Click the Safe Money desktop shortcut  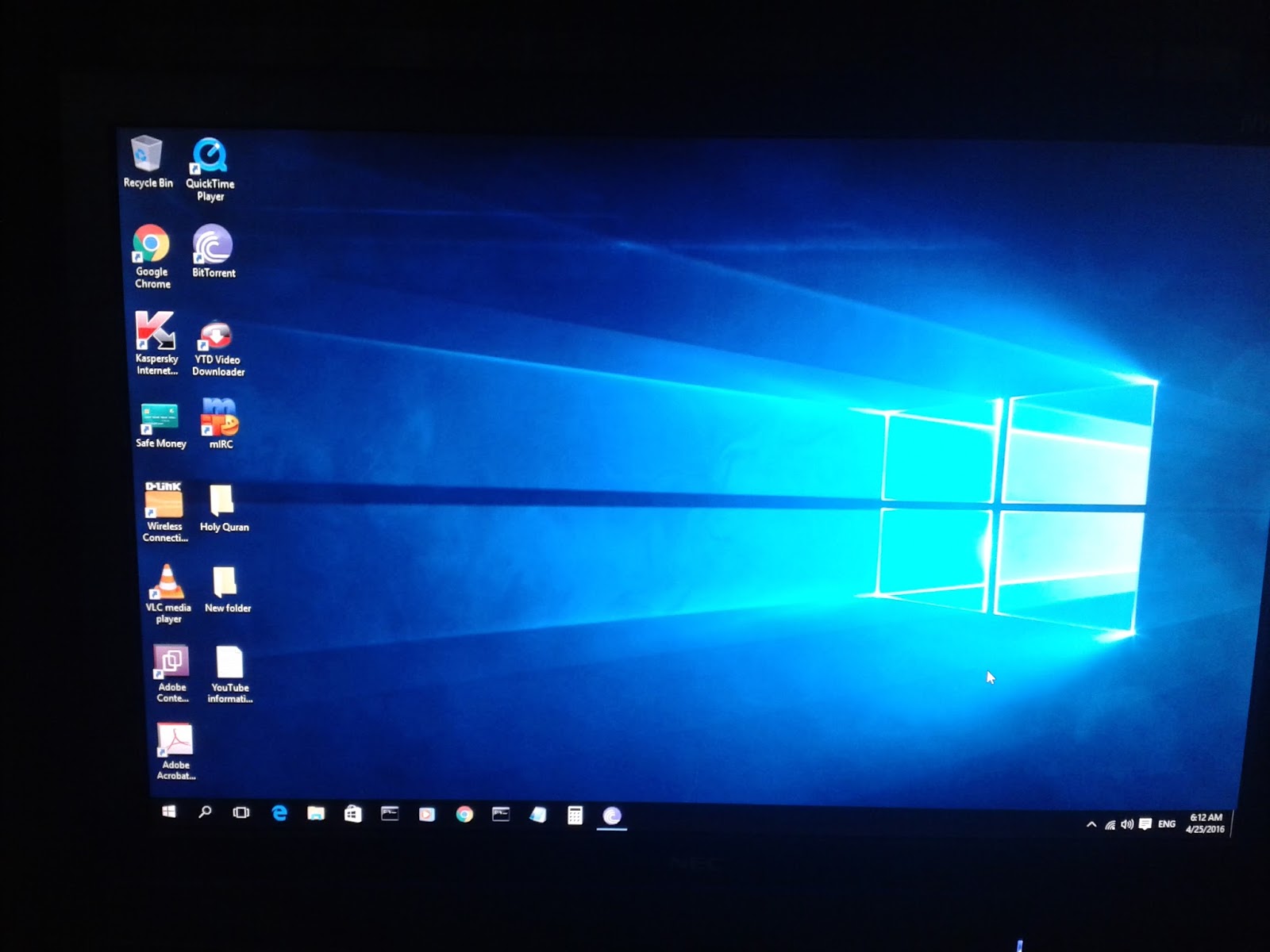pos(160,425)
